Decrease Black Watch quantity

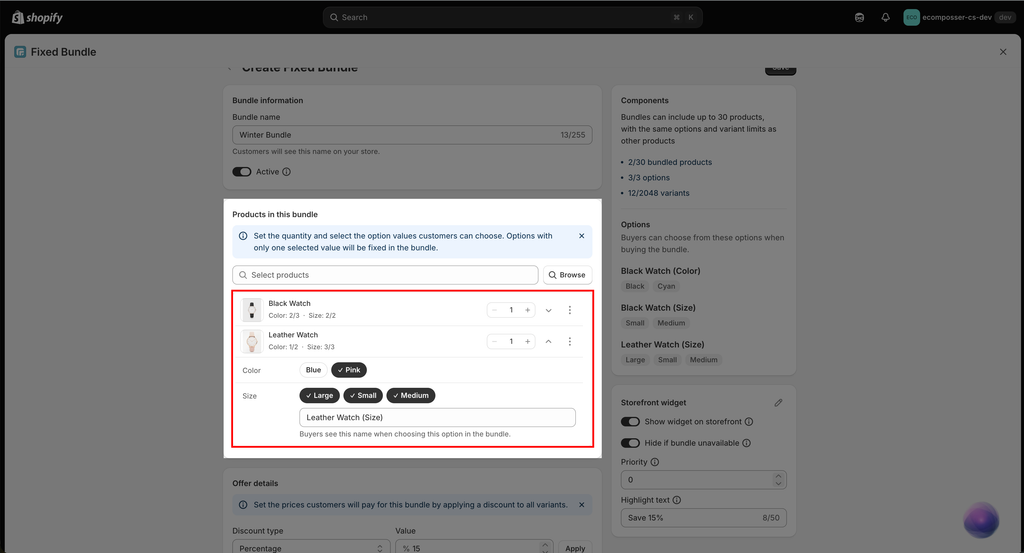[x=494, y=310]
